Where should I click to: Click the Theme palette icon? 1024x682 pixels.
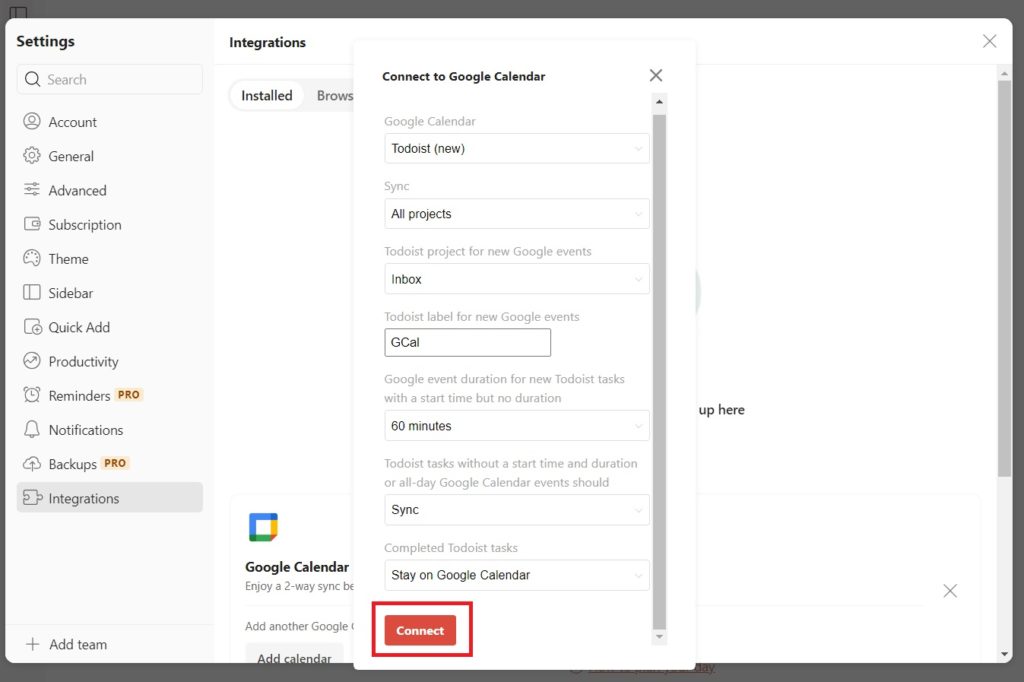31,258
